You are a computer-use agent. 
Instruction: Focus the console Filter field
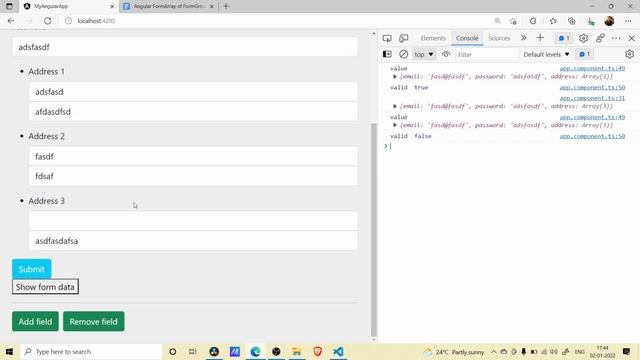pos(486,54)
